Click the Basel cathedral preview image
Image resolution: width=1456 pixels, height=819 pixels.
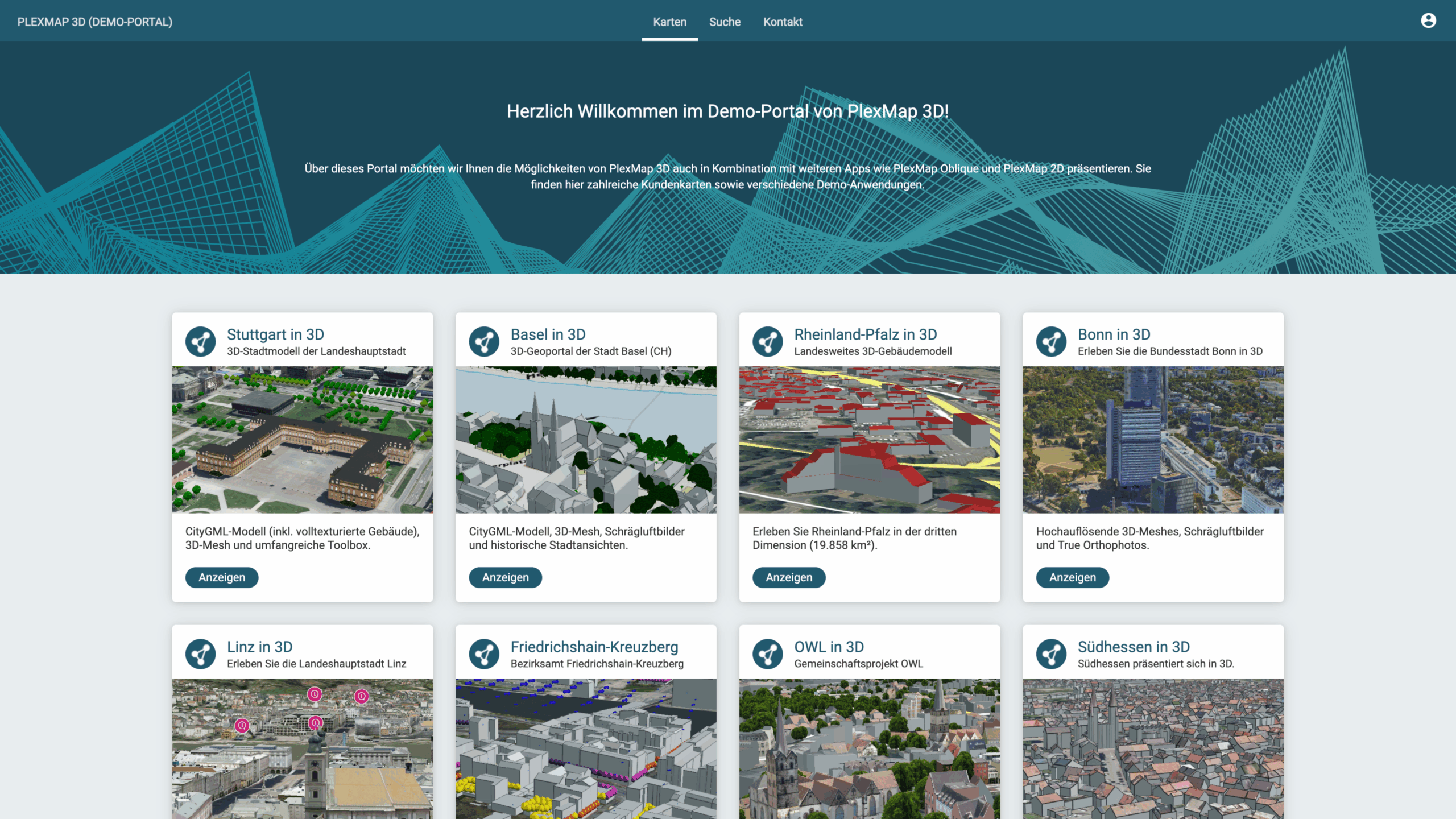(586, 440)
